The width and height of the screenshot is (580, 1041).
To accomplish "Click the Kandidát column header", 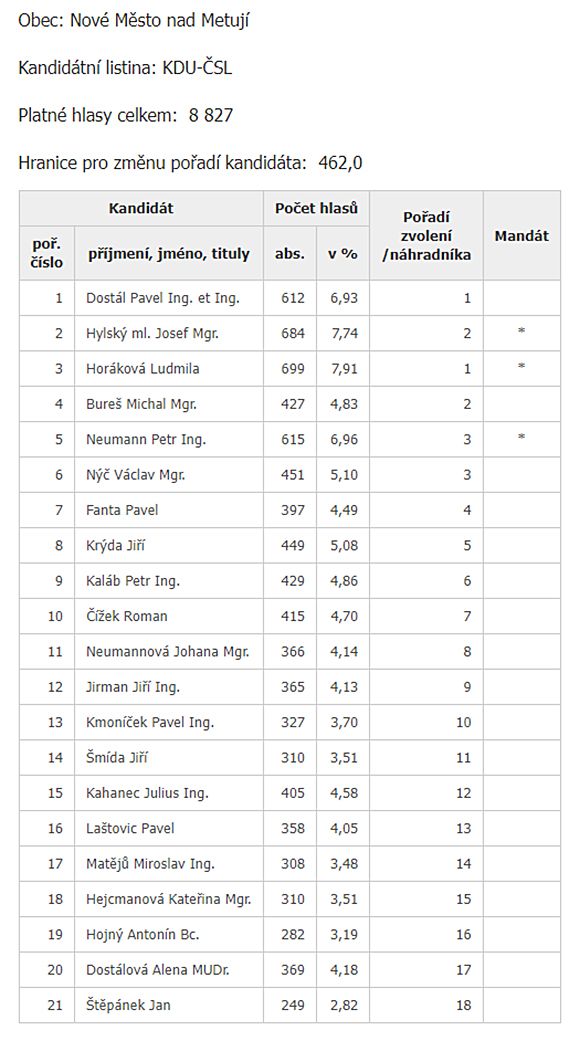I will [141, 208].
